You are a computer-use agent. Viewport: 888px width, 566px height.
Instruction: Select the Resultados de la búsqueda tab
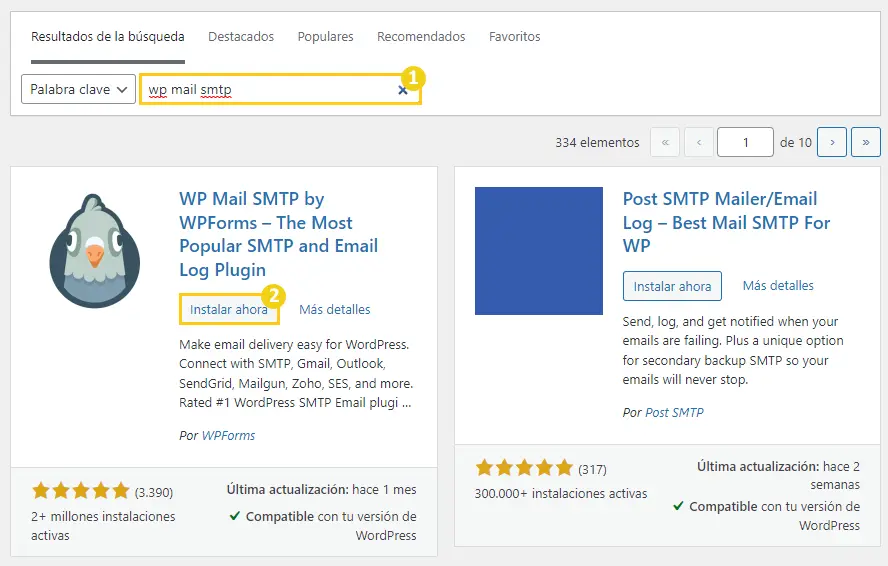pyautogui.click(x=108, y=37)
